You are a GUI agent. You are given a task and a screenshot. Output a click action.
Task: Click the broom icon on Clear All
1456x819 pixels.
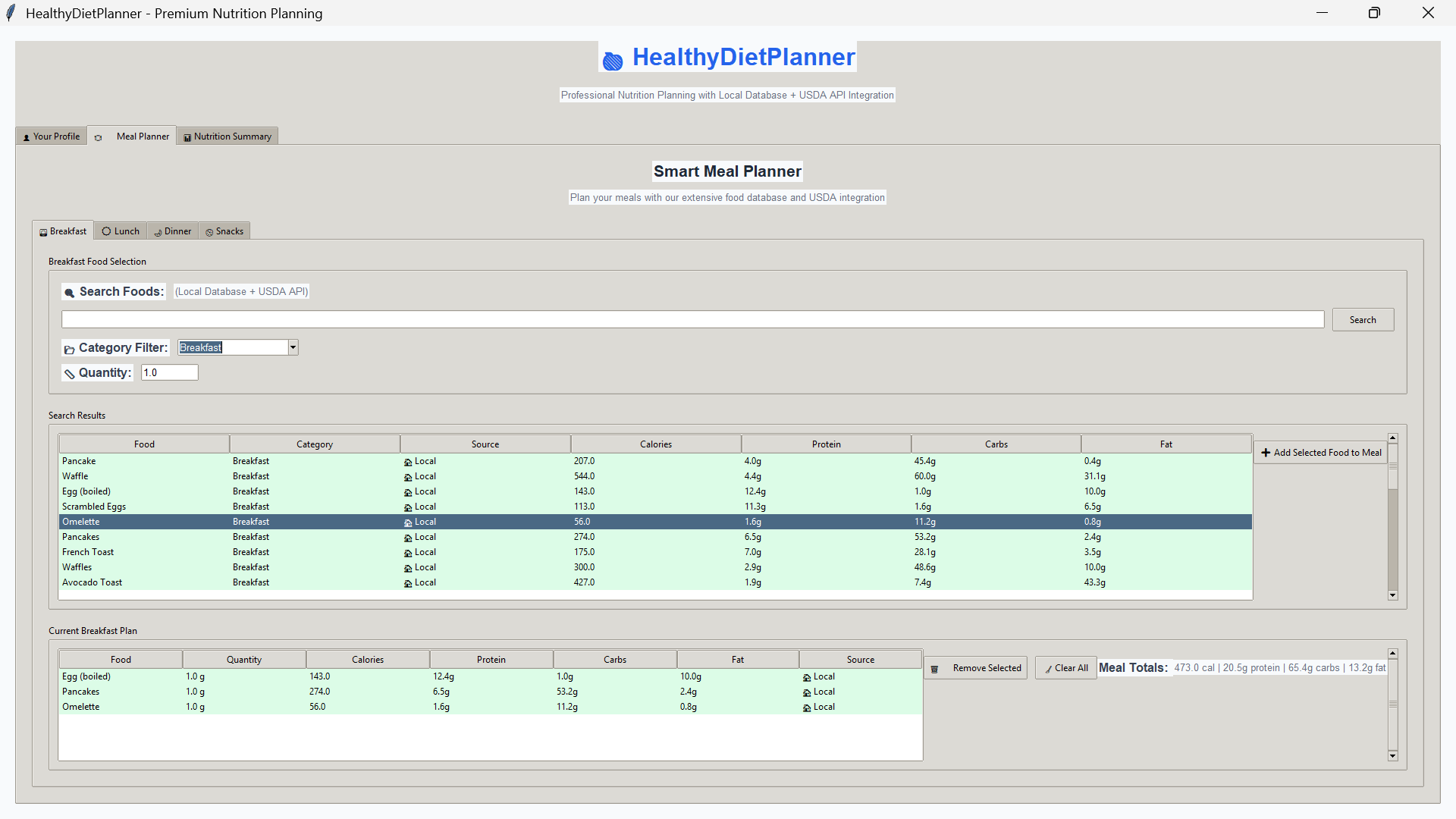click(x=1049, y=669)
